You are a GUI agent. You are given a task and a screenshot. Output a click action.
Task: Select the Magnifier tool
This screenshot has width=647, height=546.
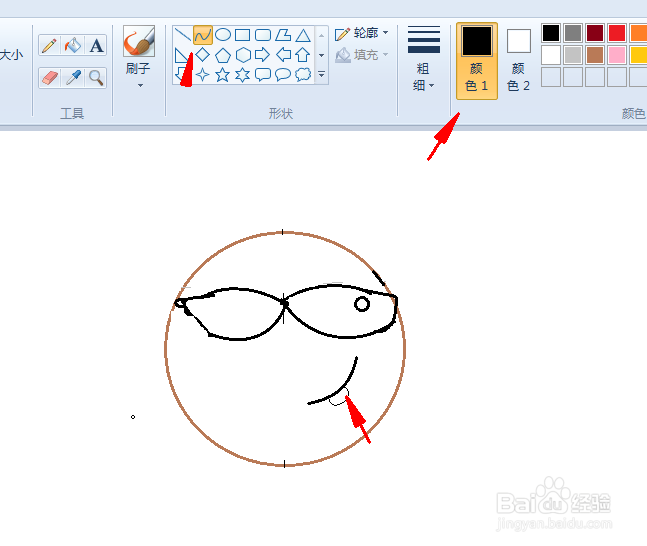[x=96, y=78]
